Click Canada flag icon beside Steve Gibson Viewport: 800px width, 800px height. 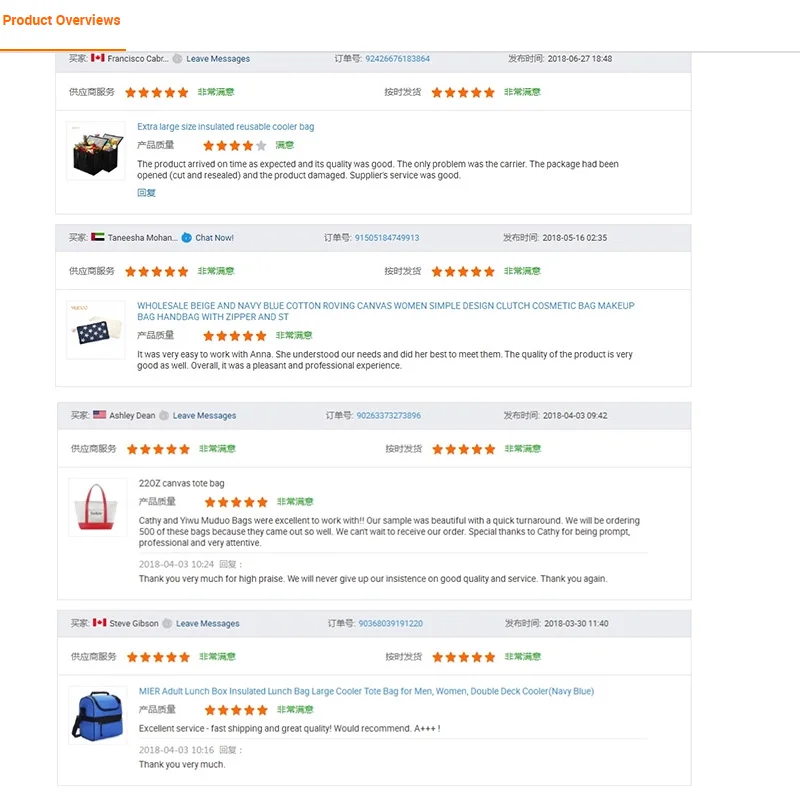pos(100,623)
